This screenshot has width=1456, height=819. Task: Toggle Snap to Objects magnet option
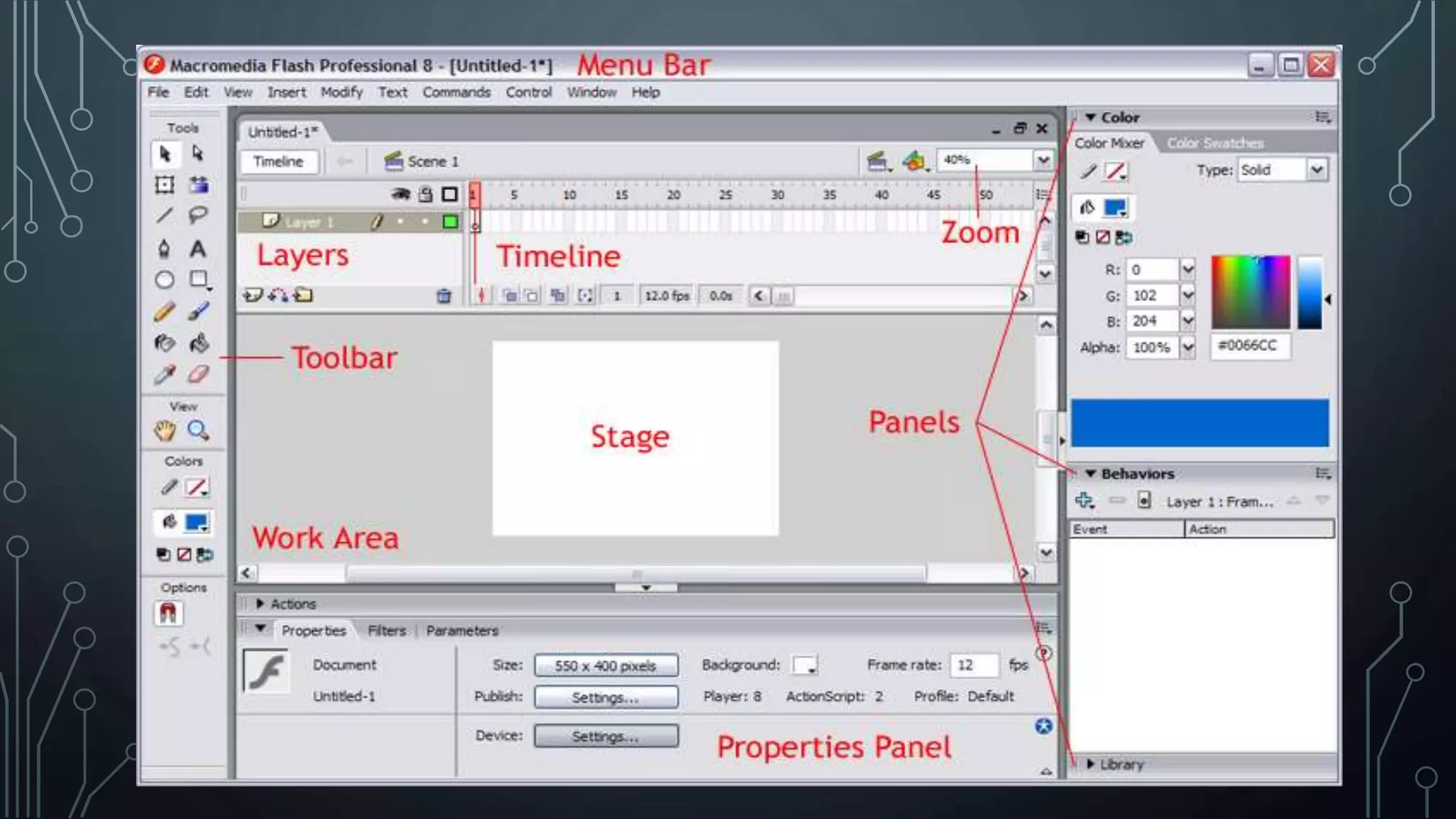pos(168,613)
